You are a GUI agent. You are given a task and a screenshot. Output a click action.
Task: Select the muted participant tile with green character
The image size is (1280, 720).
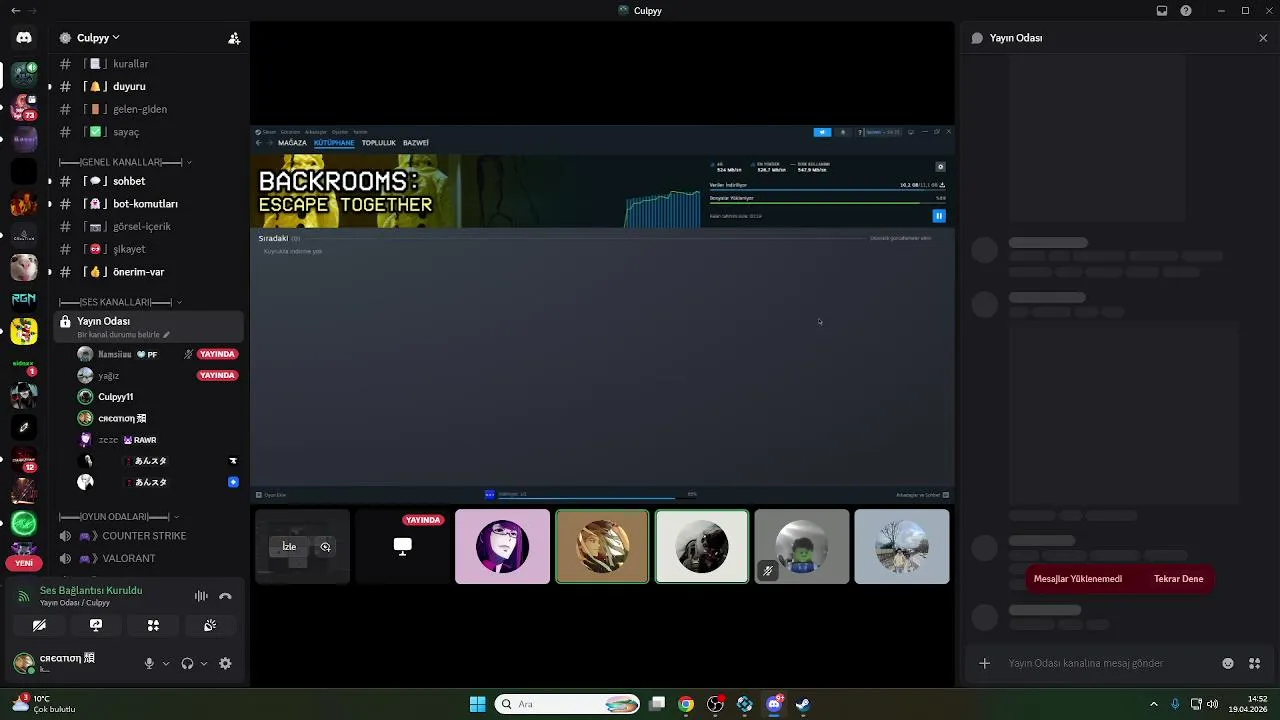tap(802, 546)
